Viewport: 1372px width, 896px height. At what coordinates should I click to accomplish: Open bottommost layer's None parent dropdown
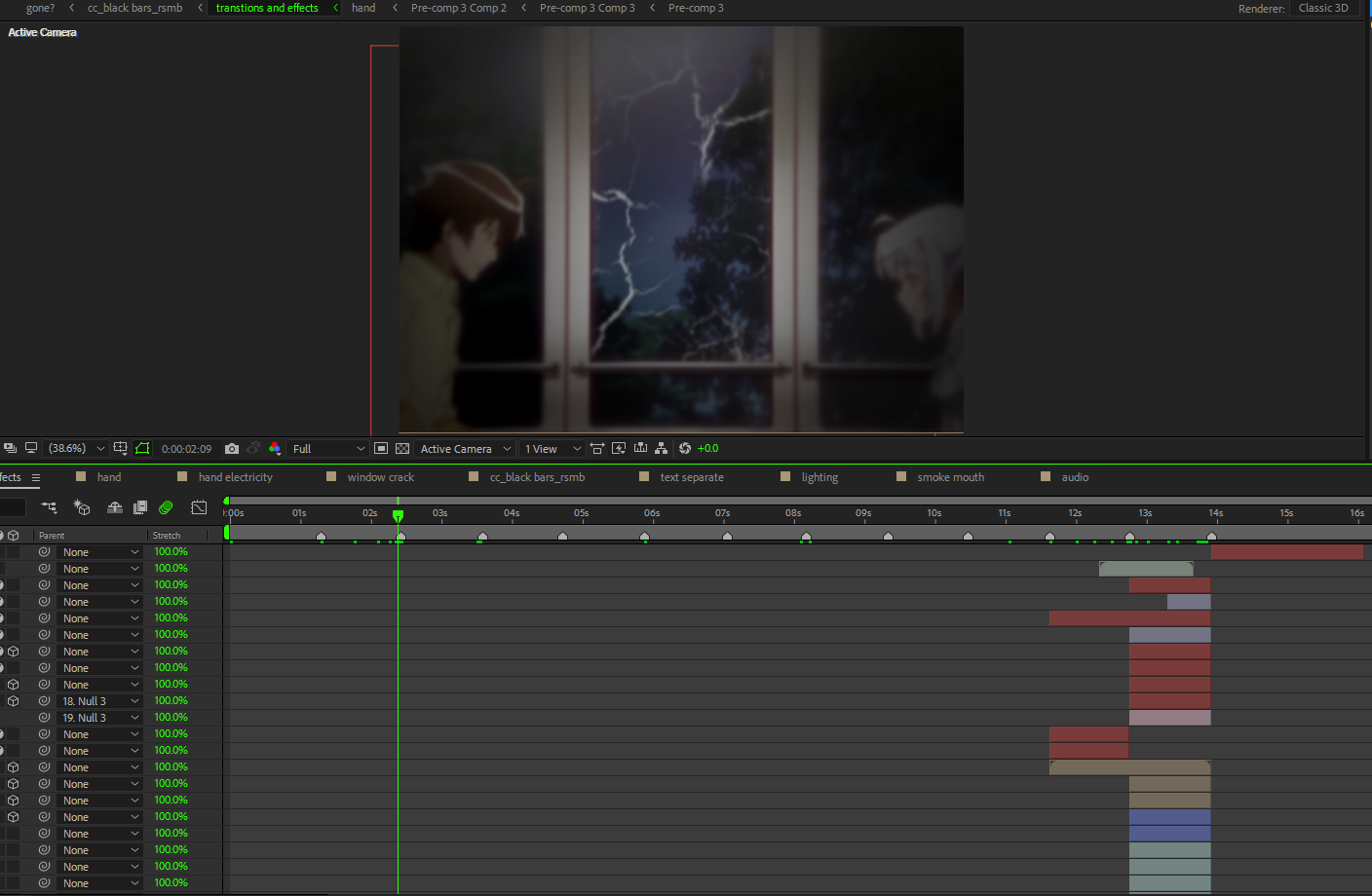[x=99, y=883]
